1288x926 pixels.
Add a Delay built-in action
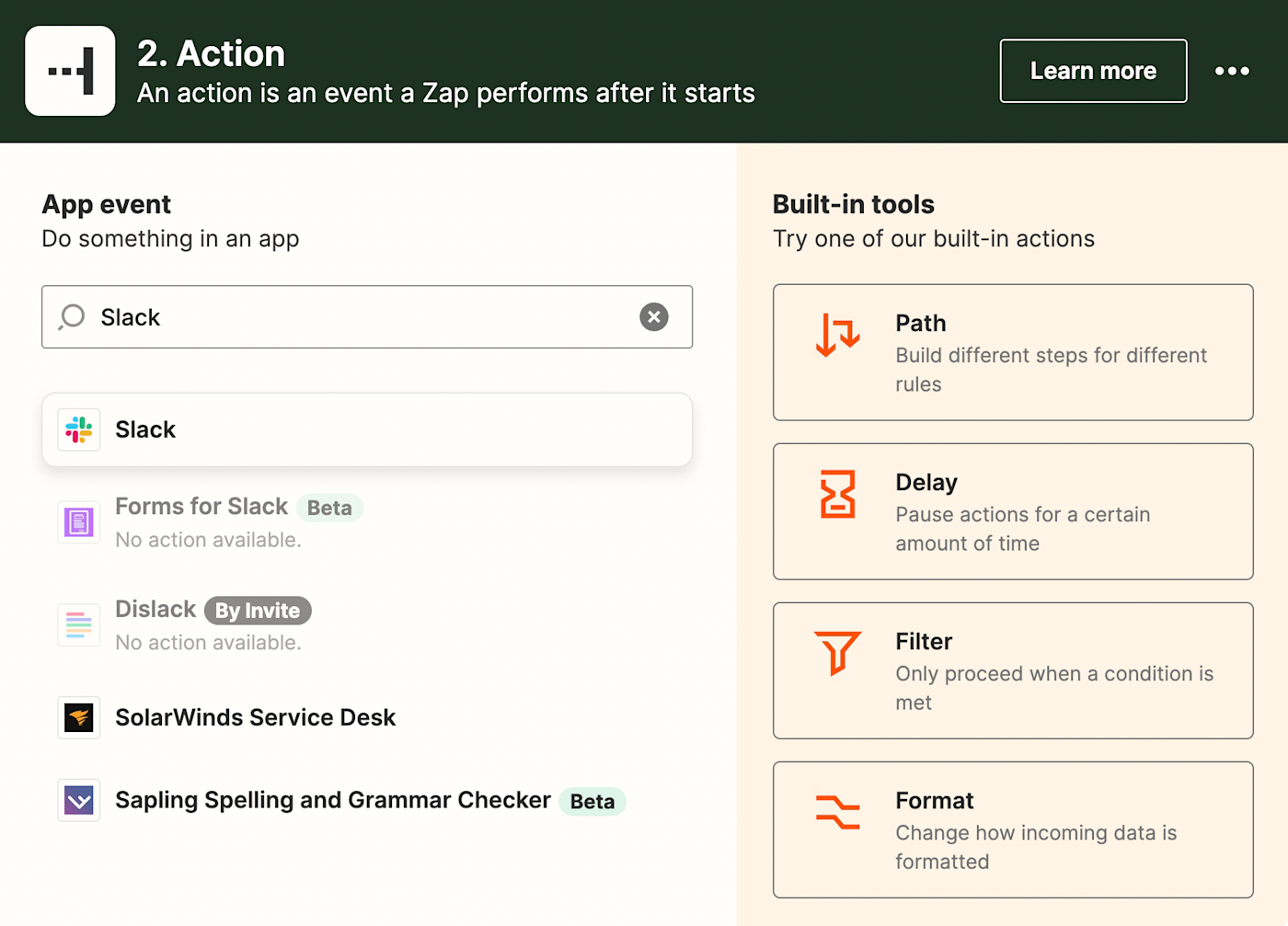click(x=1013, y=511)
